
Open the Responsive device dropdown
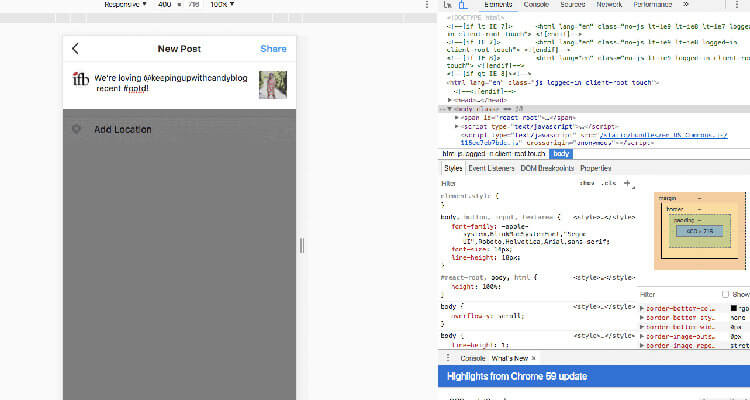coord(123,5)
